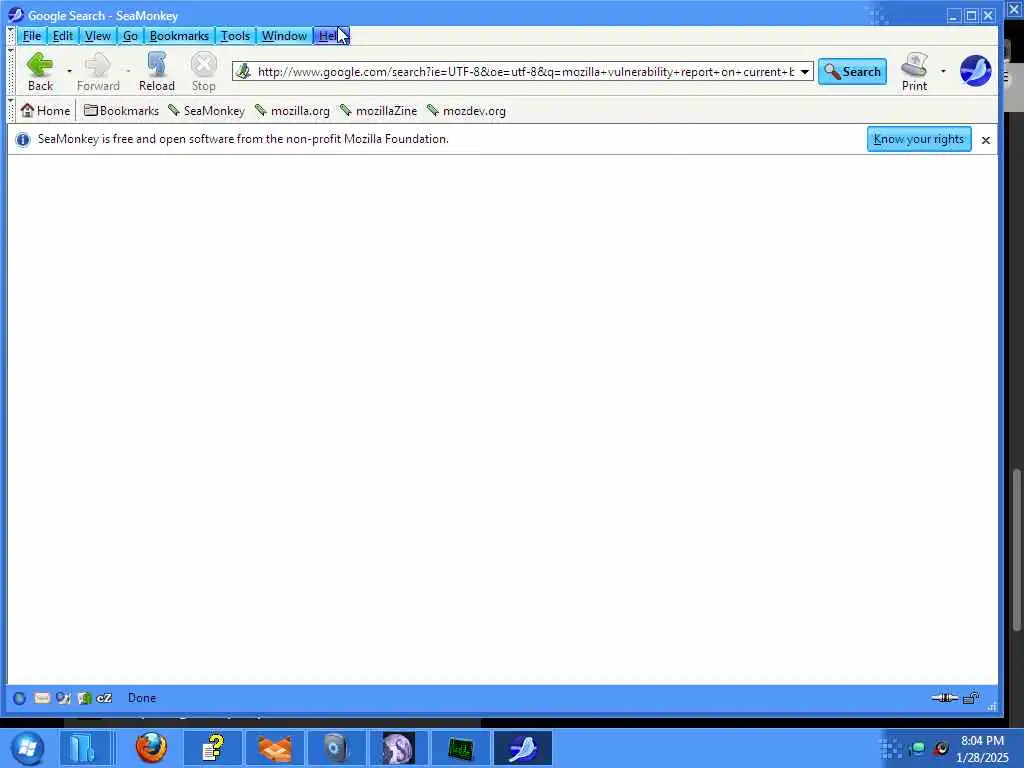Open the Go menu

130,36
